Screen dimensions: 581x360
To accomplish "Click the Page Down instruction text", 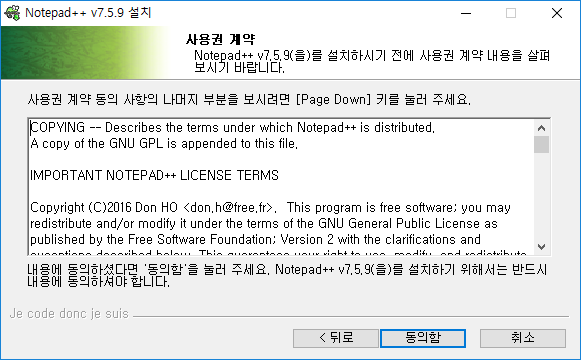I will (249, 99).
